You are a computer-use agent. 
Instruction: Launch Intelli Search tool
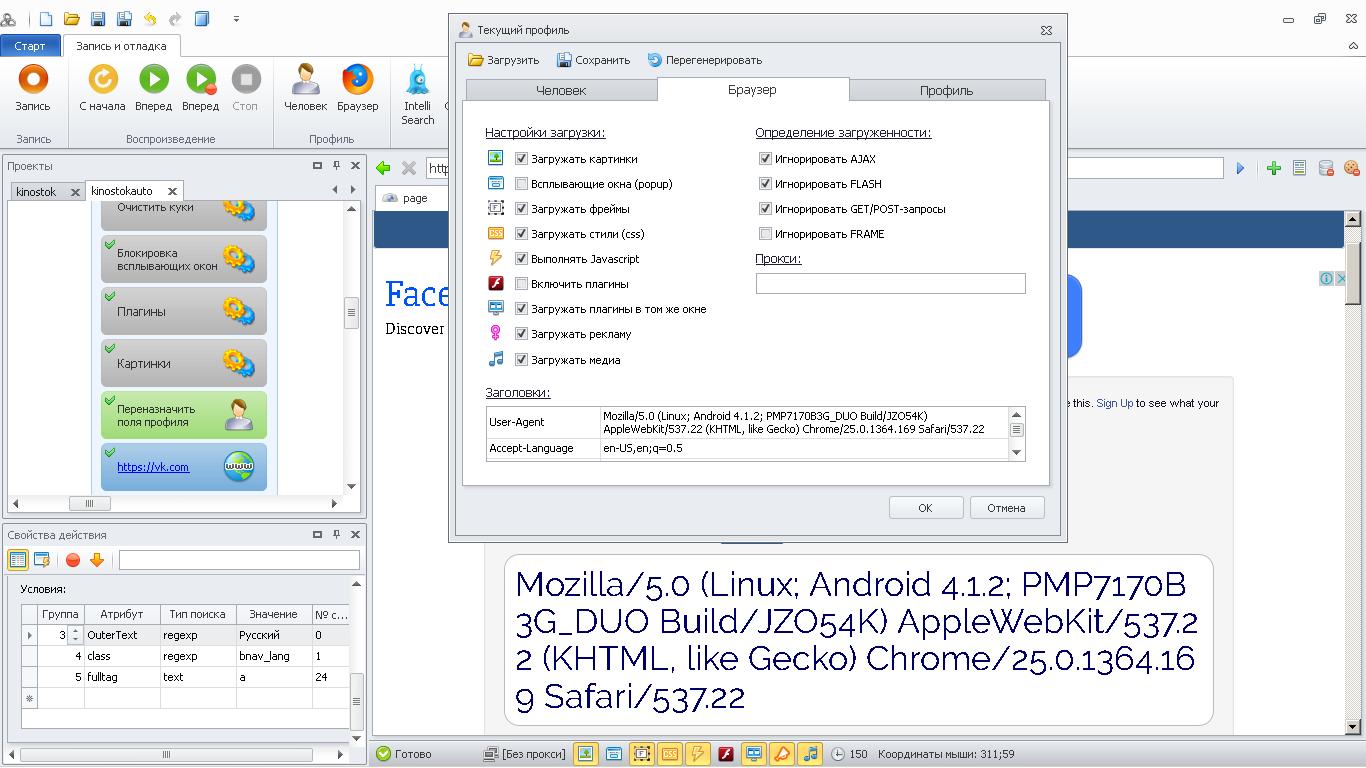tap(417, 95)
